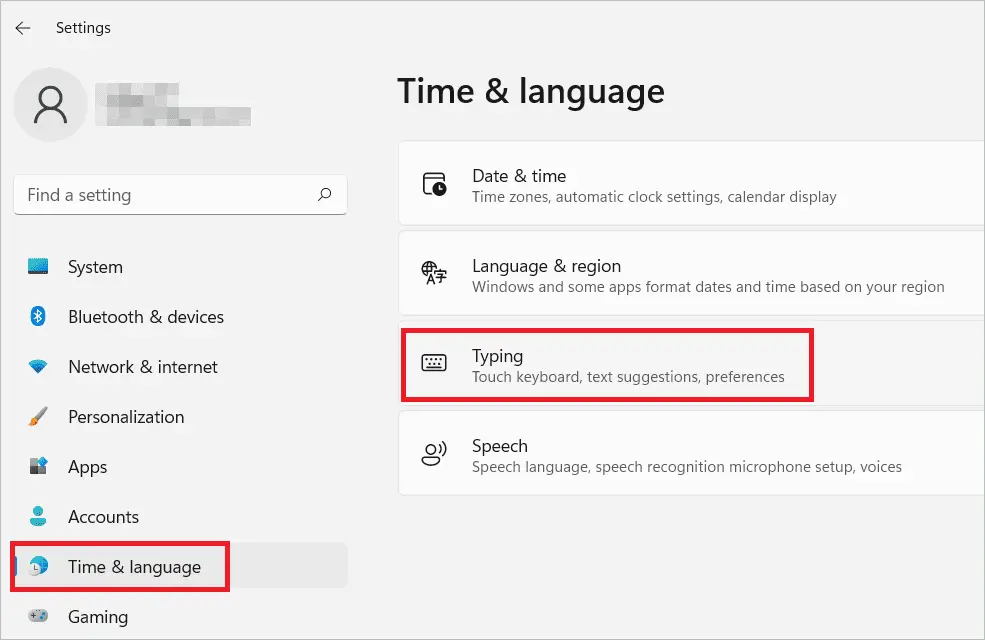Go back using the back arrow

tap(22, 28)
